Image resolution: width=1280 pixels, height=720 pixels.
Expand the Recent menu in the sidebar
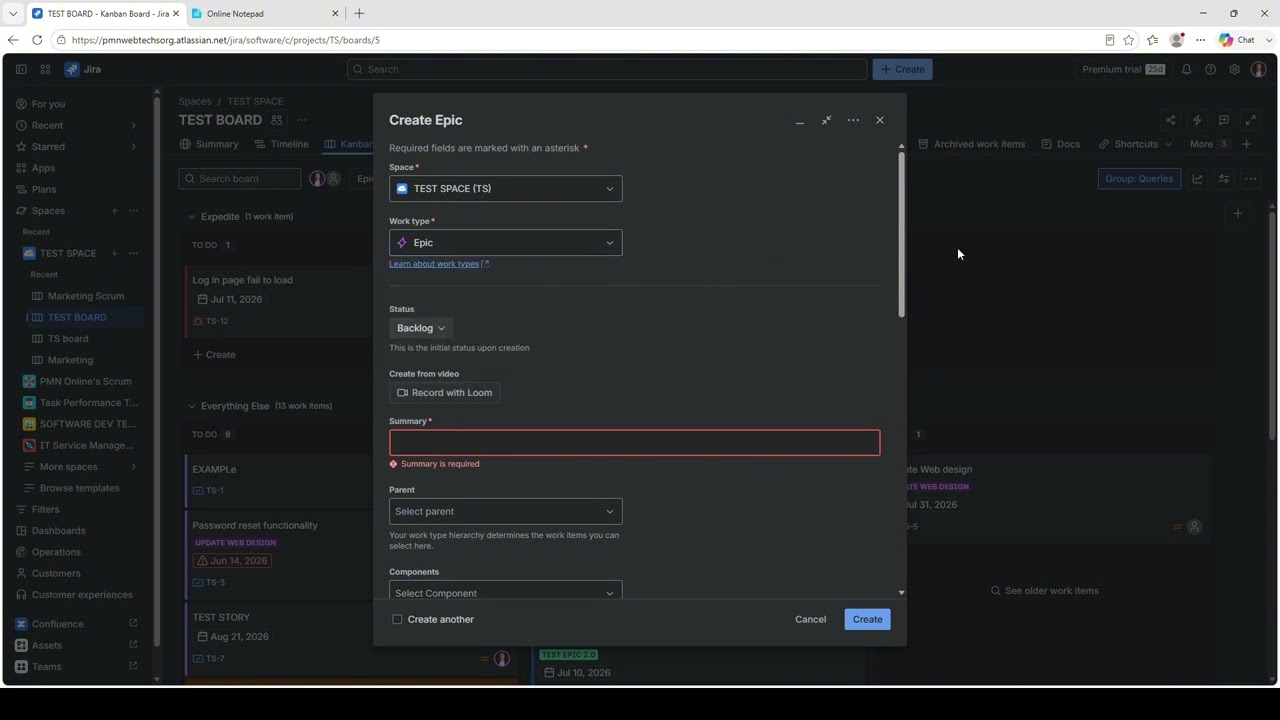(133, 125)
